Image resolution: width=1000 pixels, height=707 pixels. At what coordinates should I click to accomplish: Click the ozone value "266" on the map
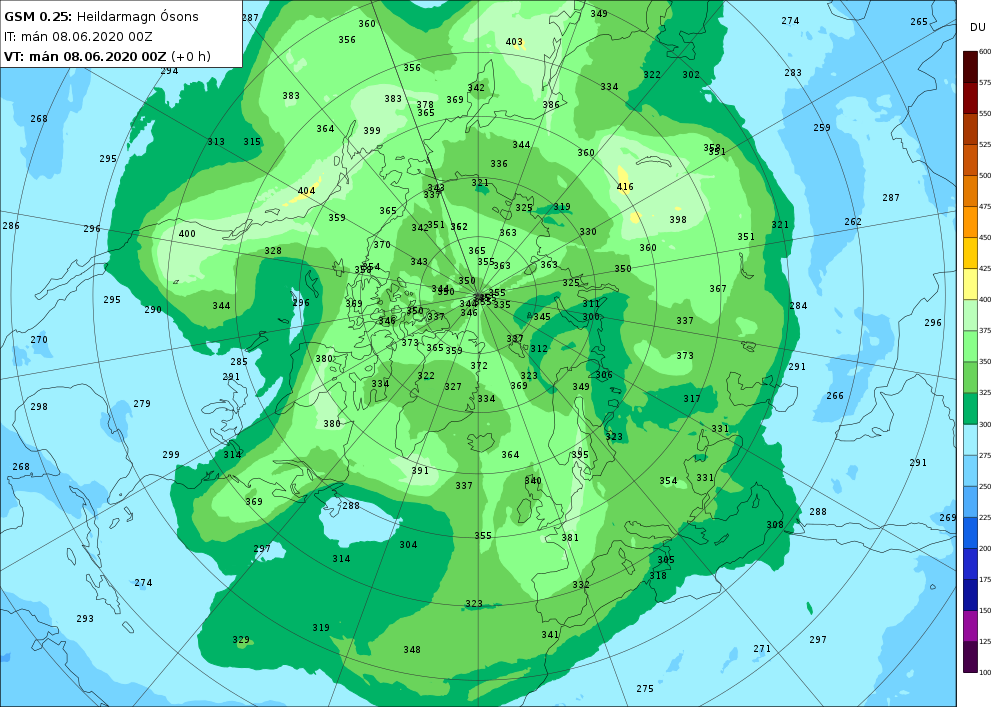point(835,396)
